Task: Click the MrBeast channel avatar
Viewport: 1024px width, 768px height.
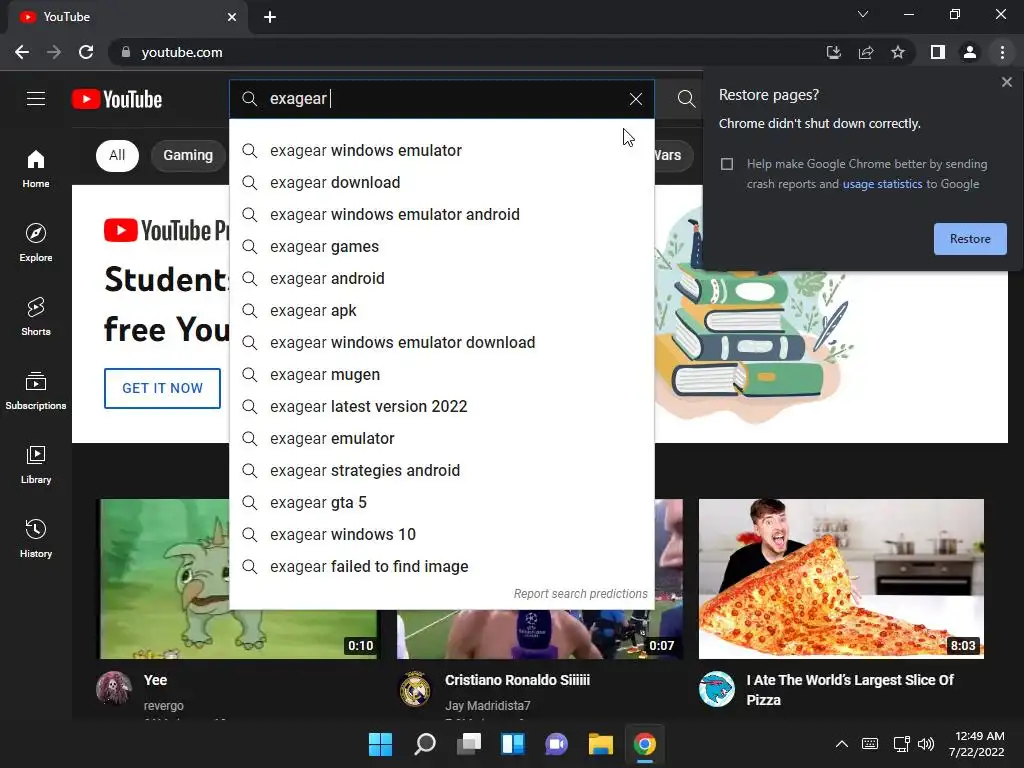Action: 716,689
